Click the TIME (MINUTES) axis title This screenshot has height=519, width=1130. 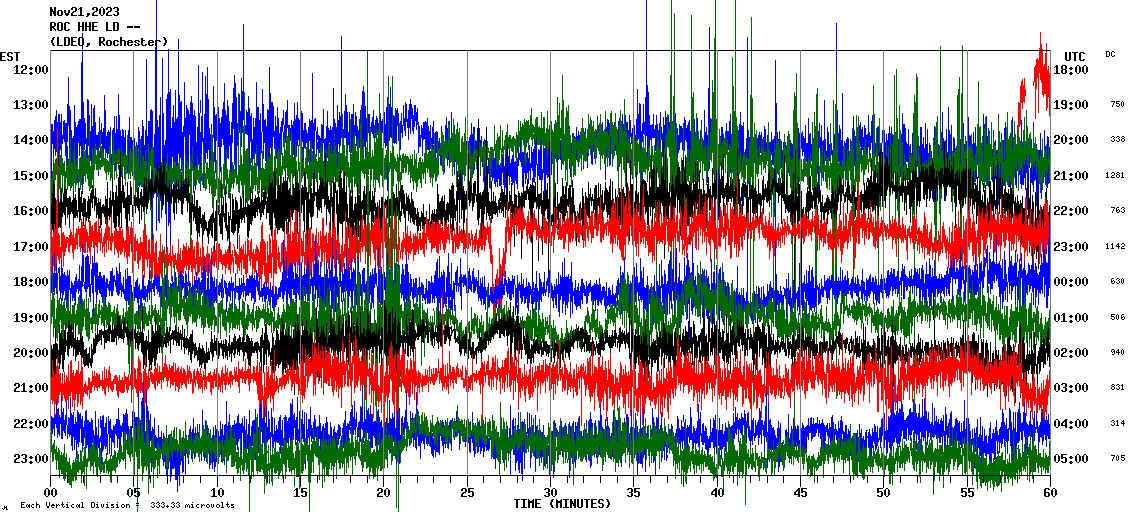pyautogui.click(x=562, y=504)
